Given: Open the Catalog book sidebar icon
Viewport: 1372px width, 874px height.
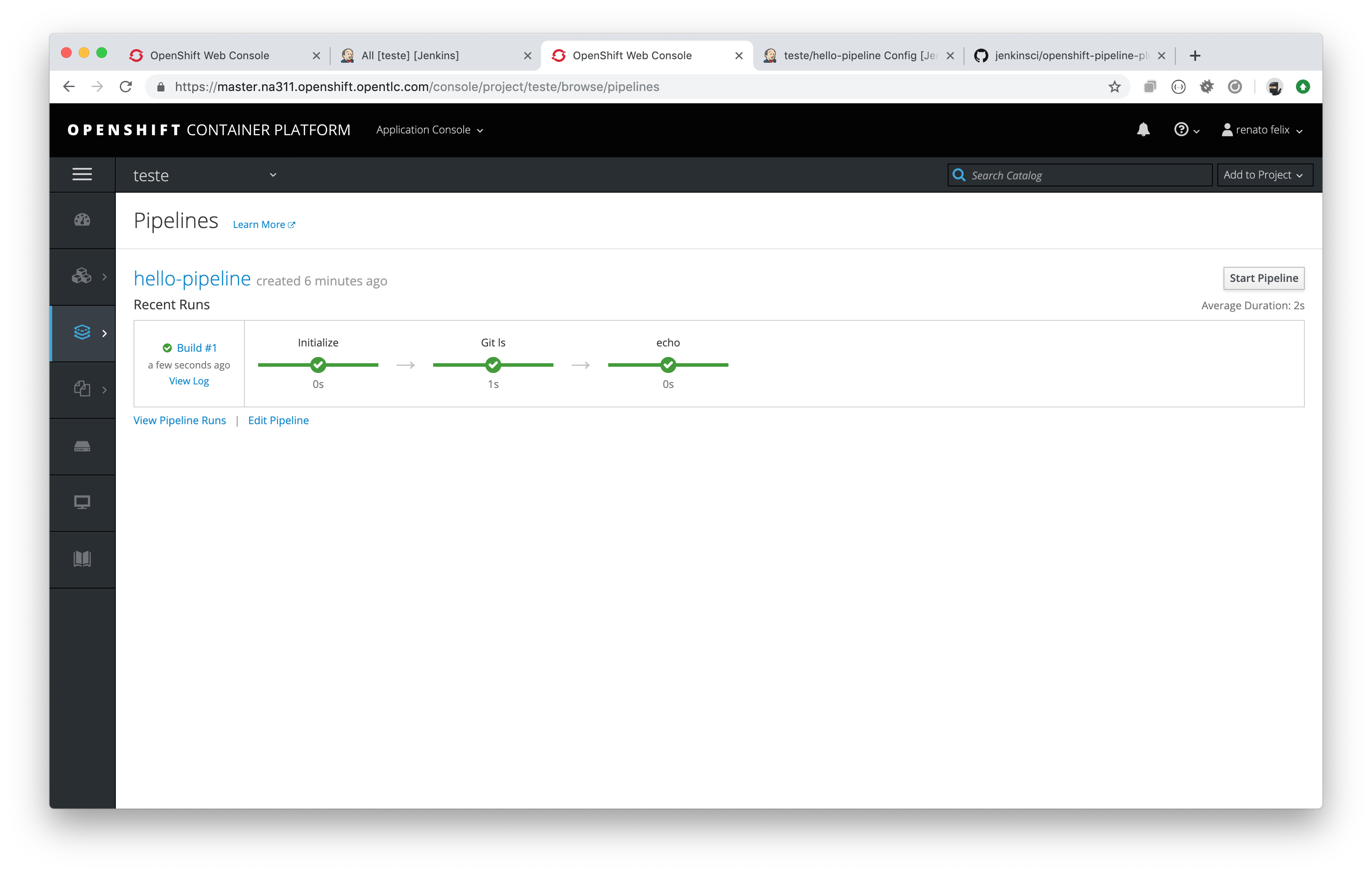Looking at the screenshot, I should (82, 559).
